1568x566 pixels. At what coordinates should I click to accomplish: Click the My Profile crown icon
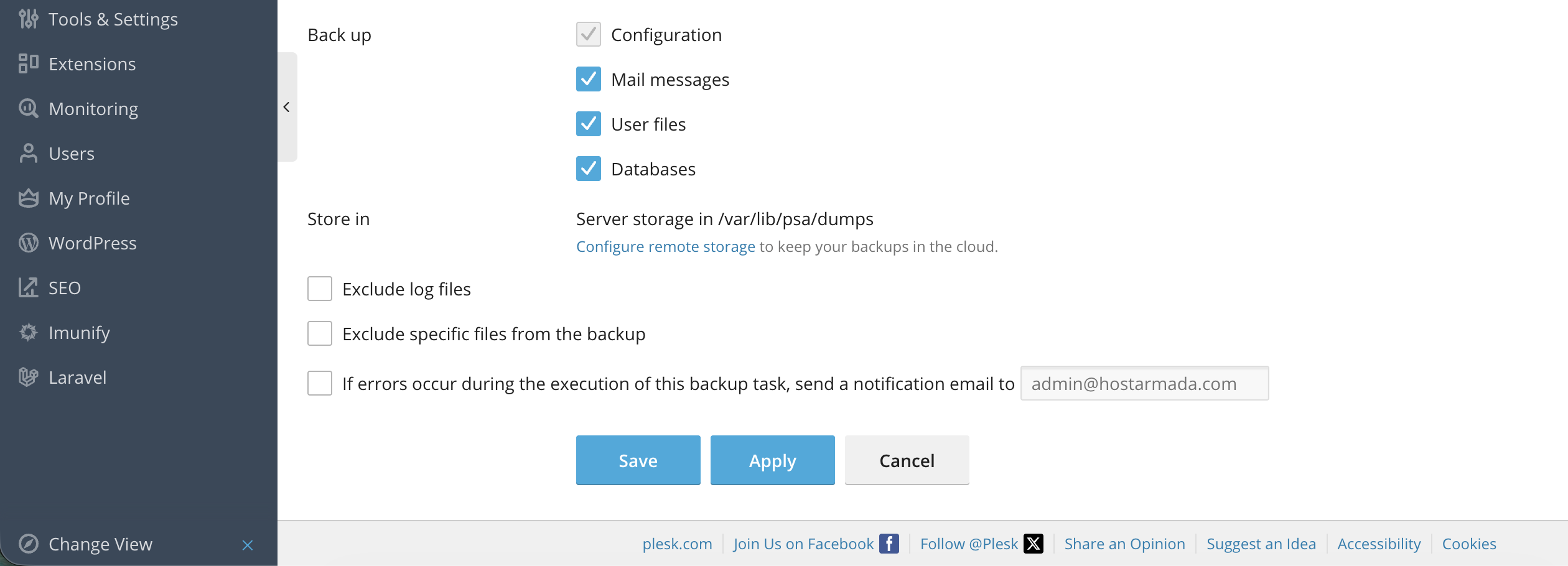tap(29, 198)
